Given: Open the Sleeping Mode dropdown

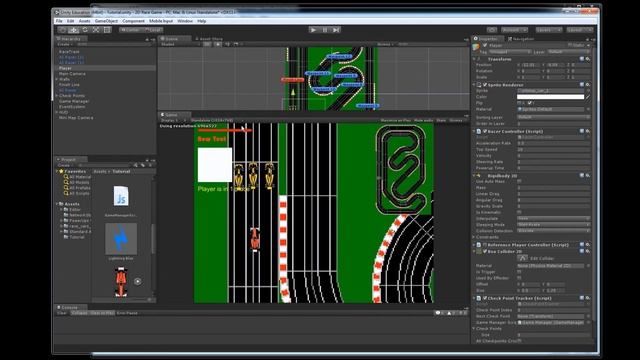Looking at the screenshot, I should pos(553,224).
